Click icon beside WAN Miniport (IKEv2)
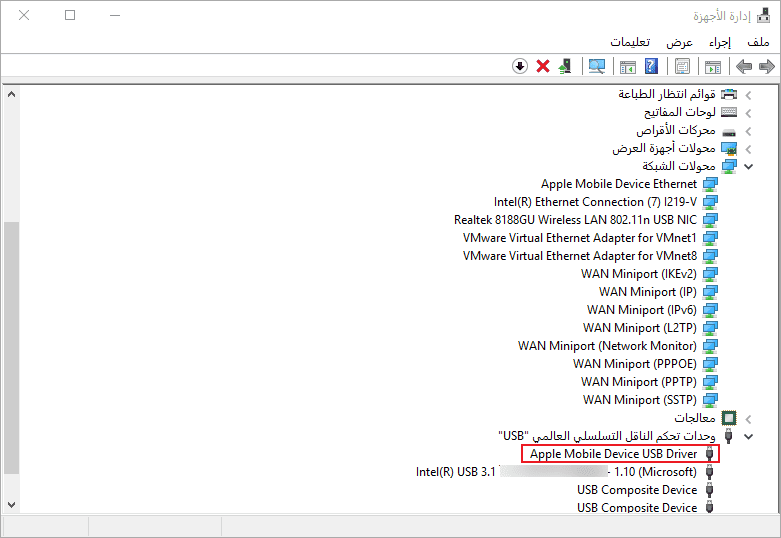 [x=710, y=274]
